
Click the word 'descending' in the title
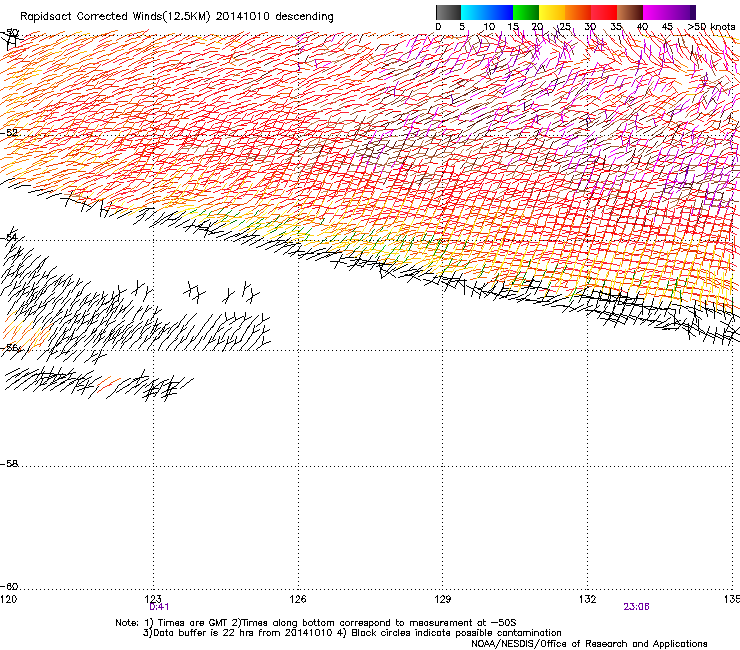pyautogui.click(x=304, y=17)
